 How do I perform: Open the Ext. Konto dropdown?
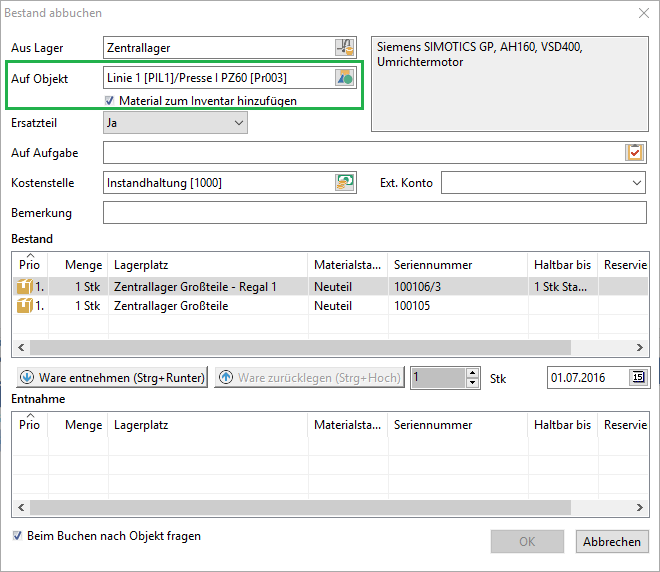543,183
